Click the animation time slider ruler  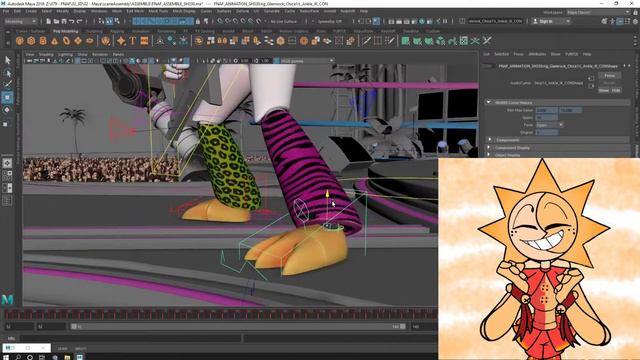tap(220, 314)
